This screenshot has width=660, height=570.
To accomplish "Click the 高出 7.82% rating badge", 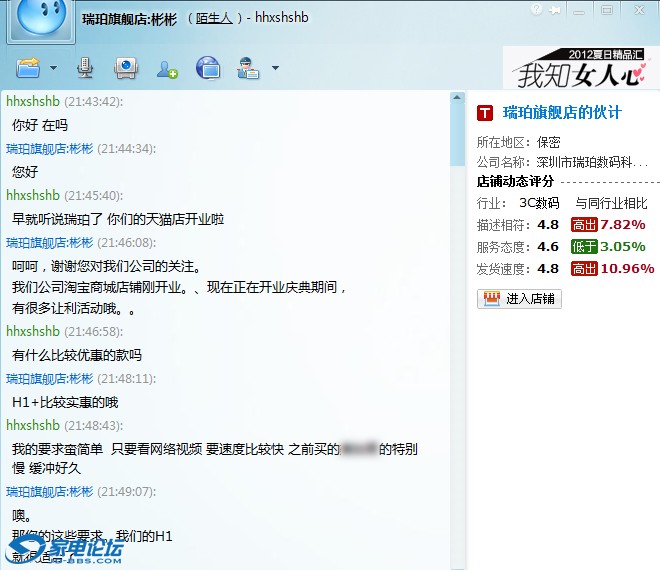I will 608,225.
